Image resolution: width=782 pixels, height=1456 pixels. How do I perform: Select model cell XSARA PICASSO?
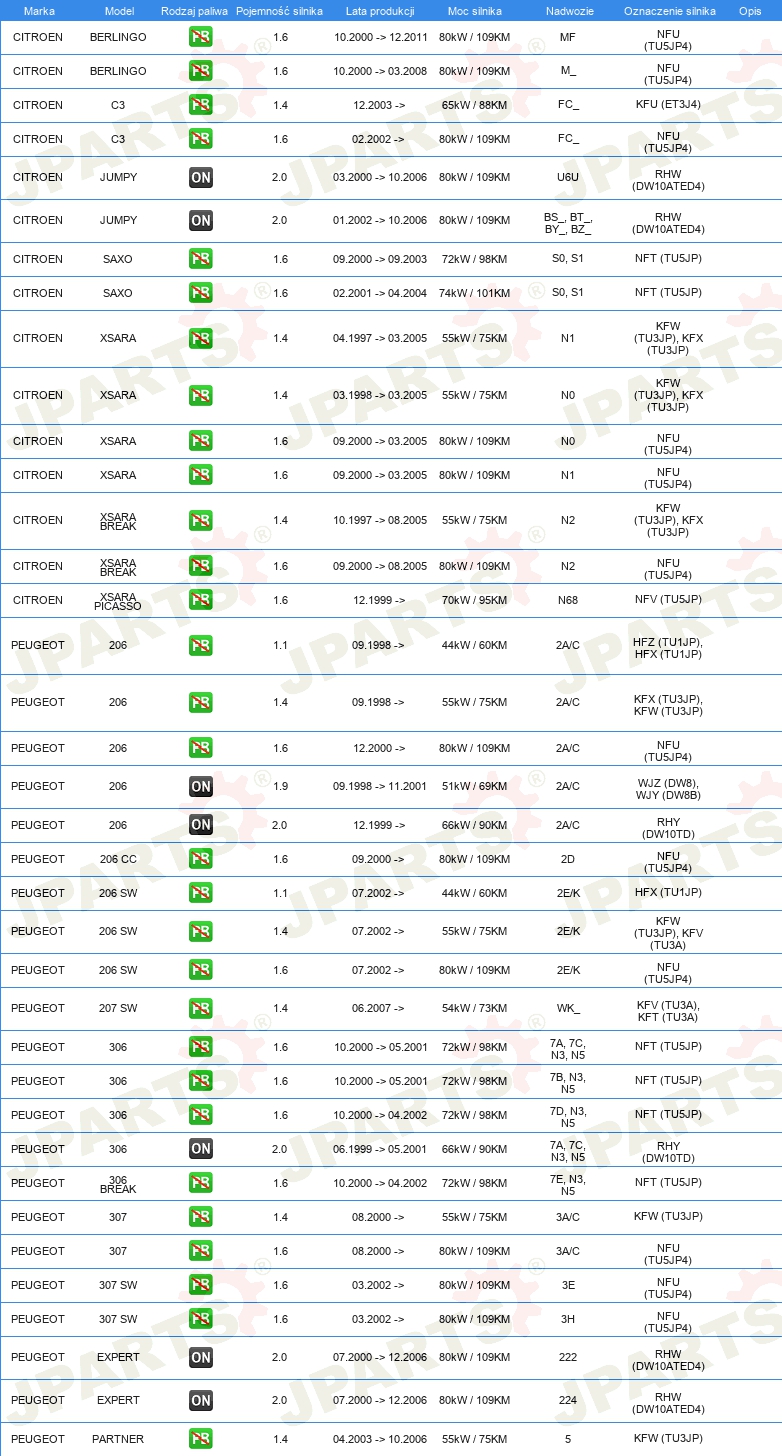(119, 601)
